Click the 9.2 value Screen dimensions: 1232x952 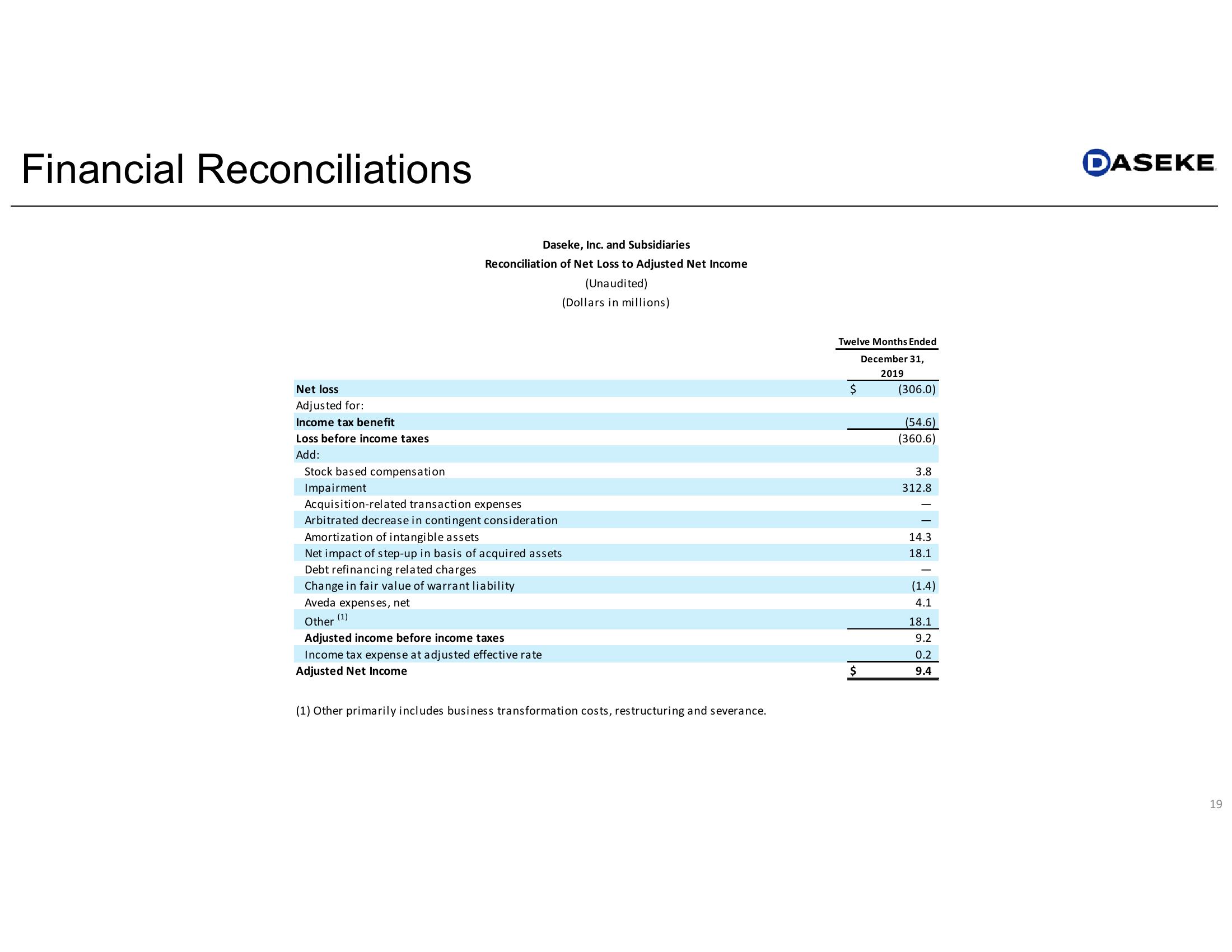(x=923, y=638)
